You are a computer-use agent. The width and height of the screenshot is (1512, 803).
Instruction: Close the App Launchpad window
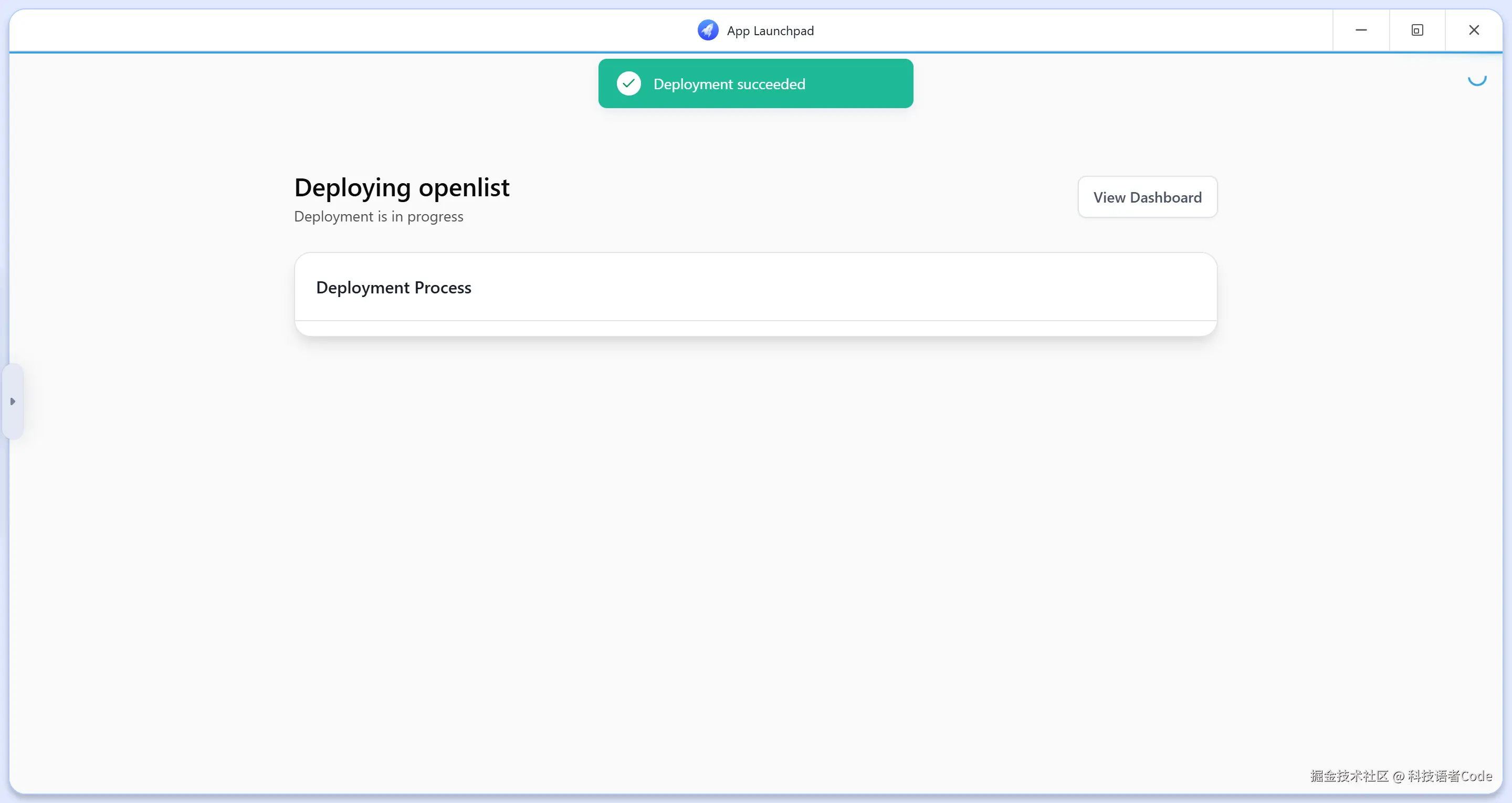tap(1473, 30)
